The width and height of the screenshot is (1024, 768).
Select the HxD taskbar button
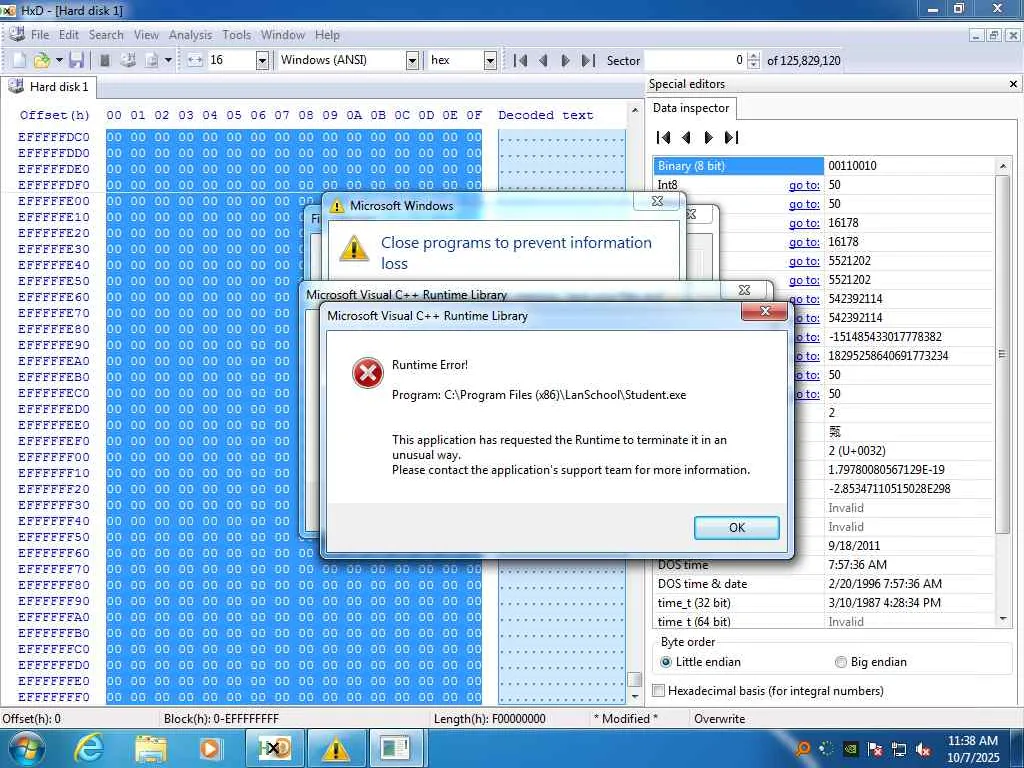coord(274,748)
